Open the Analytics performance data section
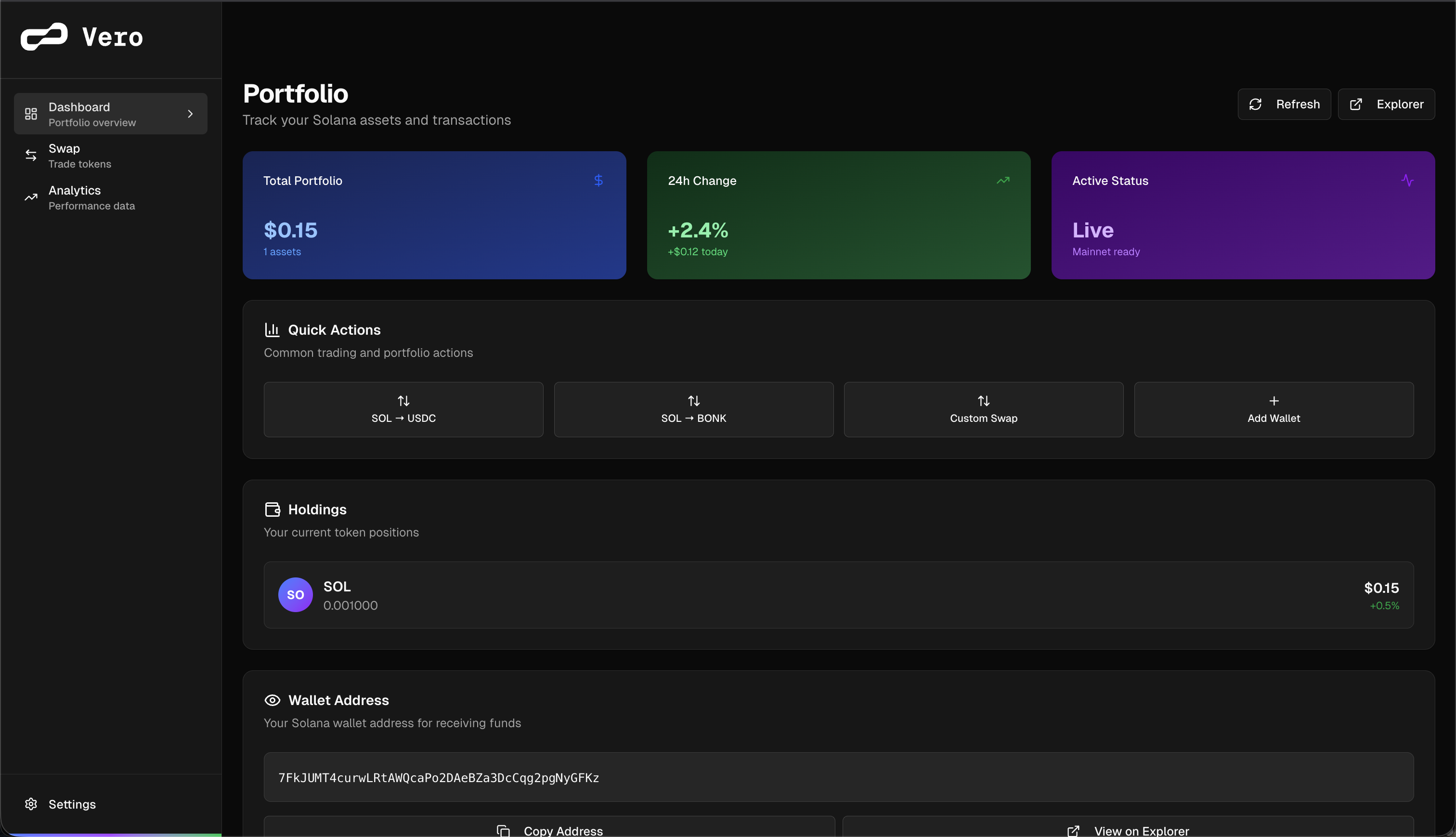The image size is (1456, 837). point(91,197)
